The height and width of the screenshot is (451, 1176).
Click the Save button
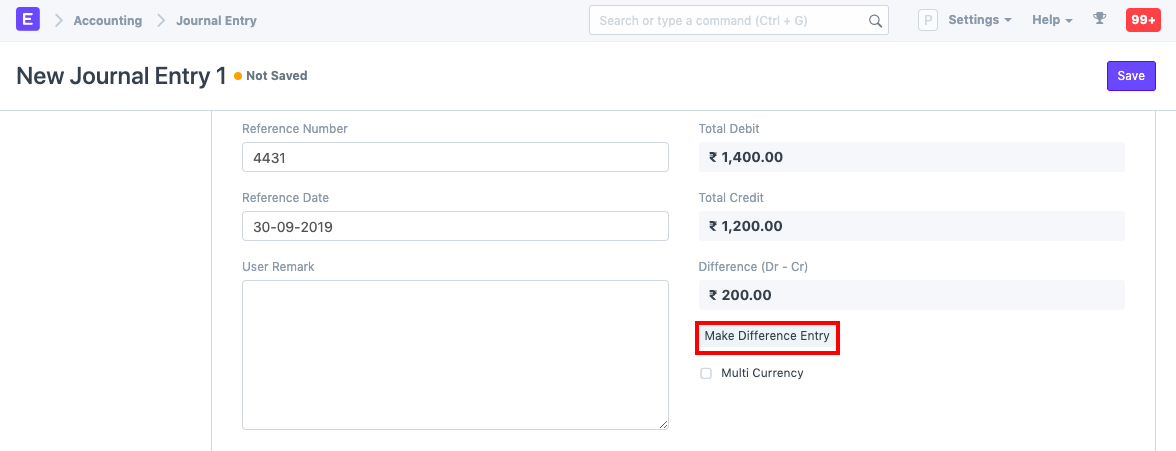[x=1130, y=76]
